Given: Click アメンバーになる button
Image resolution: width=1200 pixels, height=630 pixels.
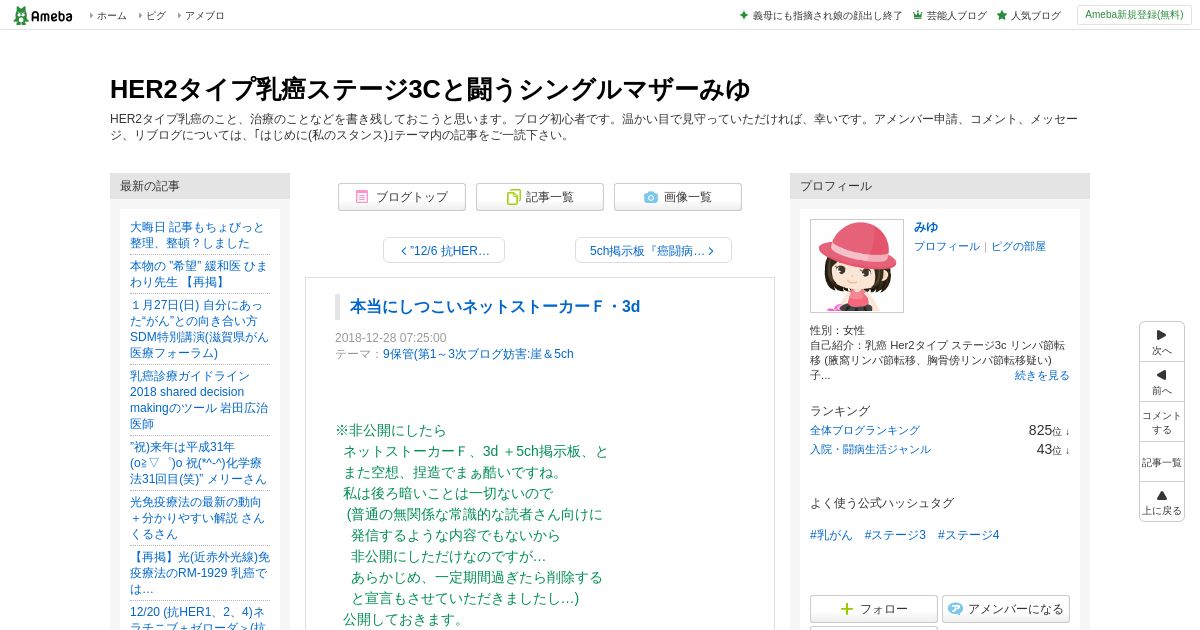Looking at the screenshot, I should pyautogui.click(x=1006, y=609).
